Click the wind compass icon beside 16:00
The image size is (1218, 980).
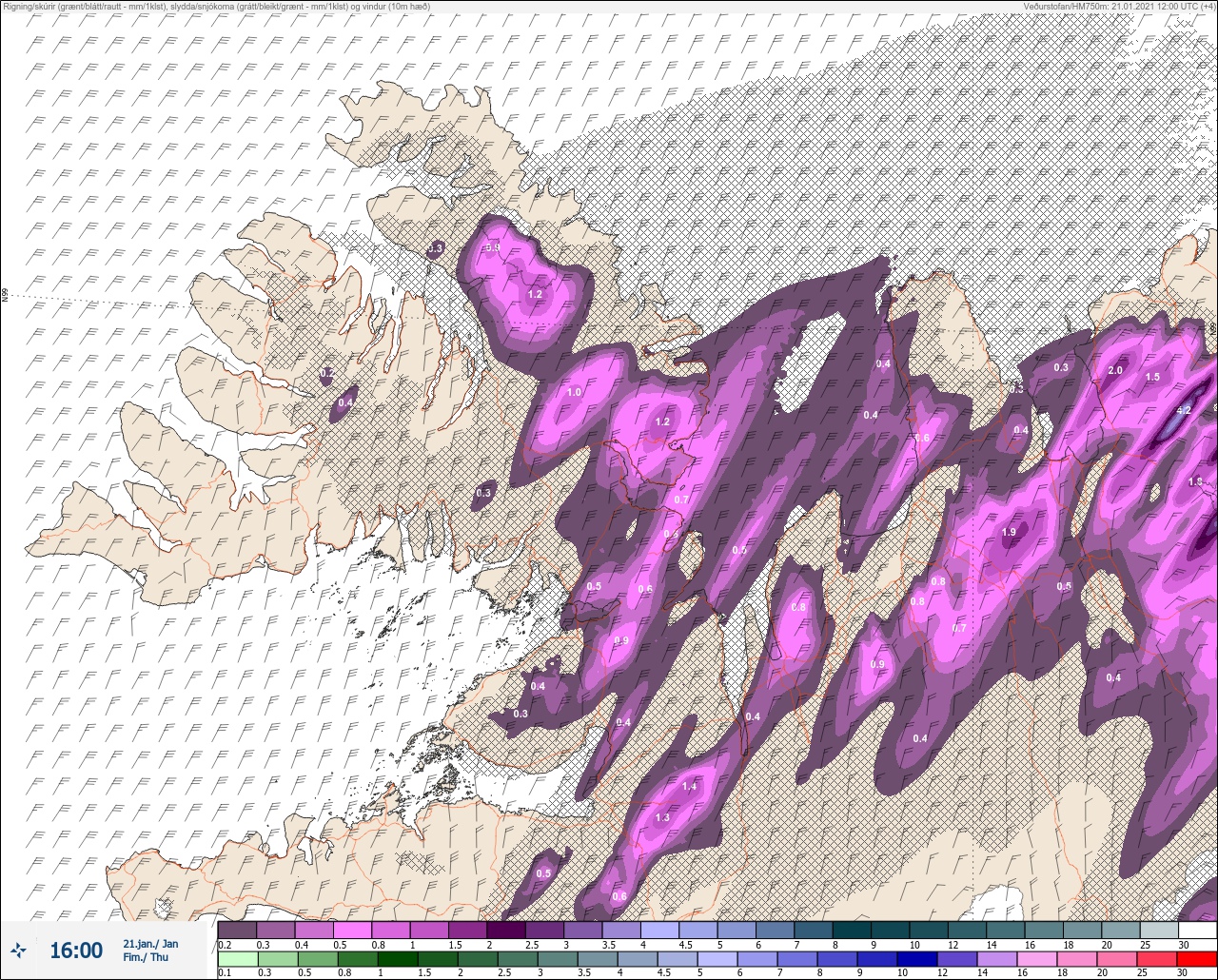tap(19, 950)
